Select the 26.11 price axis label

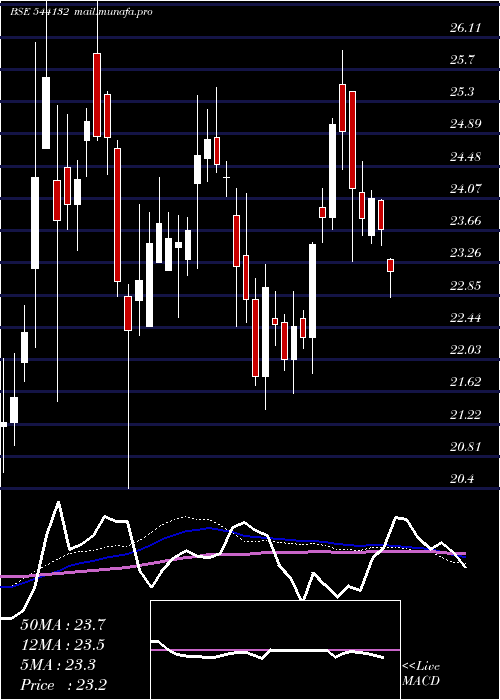465,28
